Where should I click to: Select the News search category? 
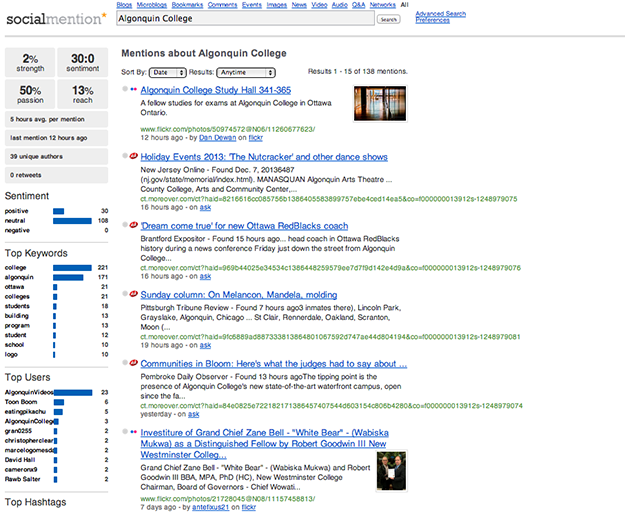tap(299, 5)
